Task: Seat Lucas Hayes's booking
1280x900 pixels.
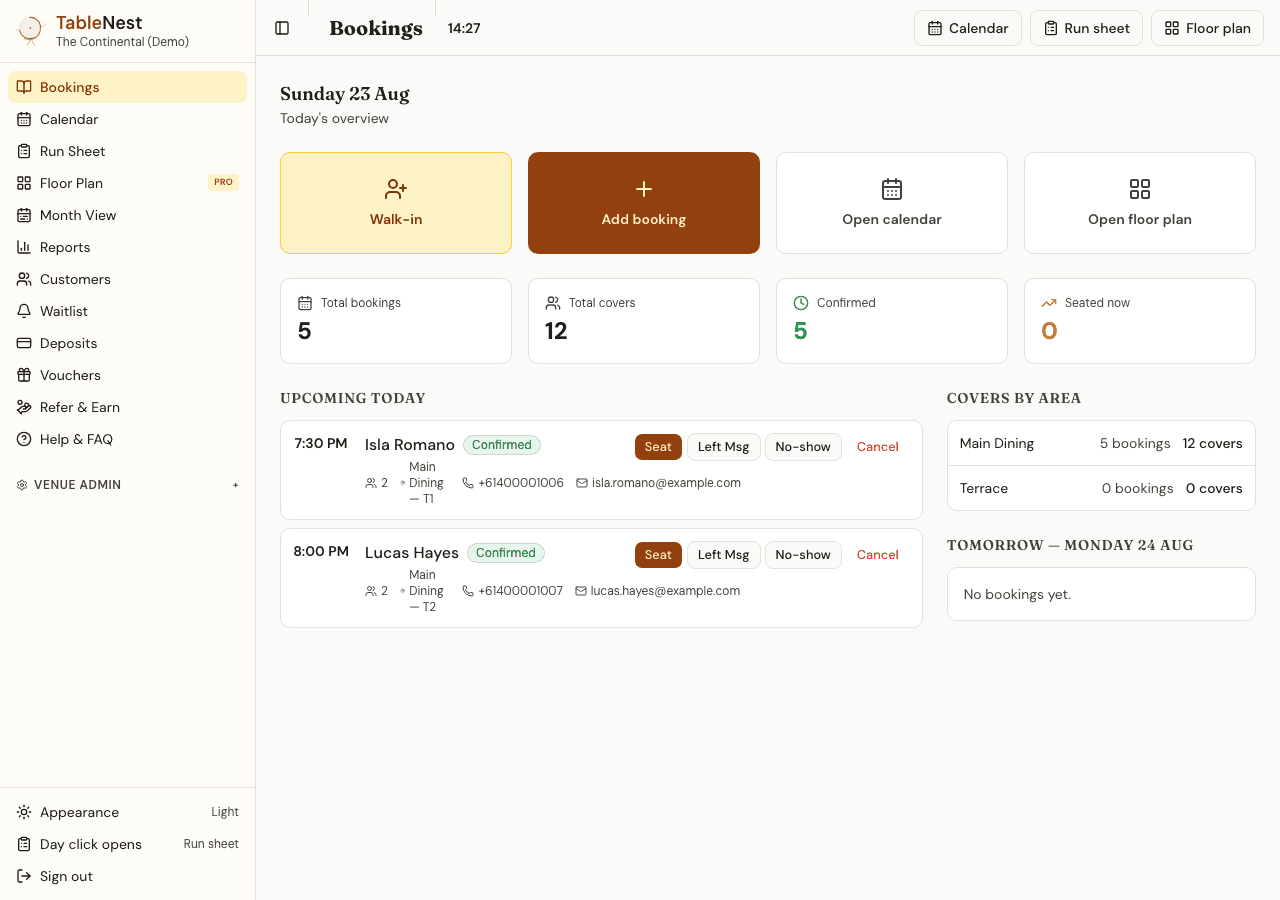Action: click(x=658, y=555)
